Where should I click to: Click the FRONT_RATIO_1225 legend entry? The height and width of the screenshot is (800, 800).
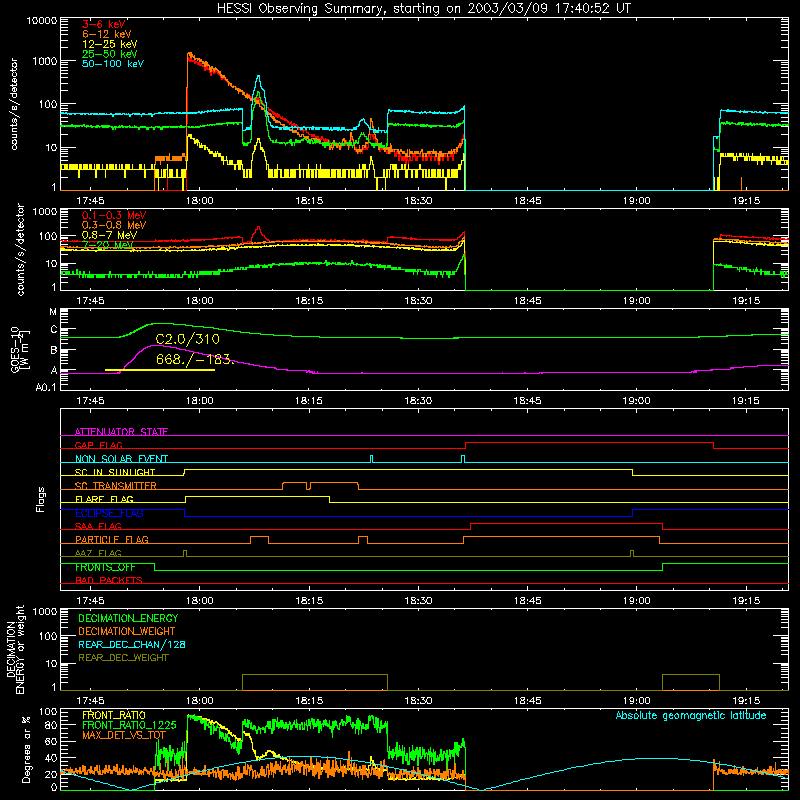pos(129,725)
